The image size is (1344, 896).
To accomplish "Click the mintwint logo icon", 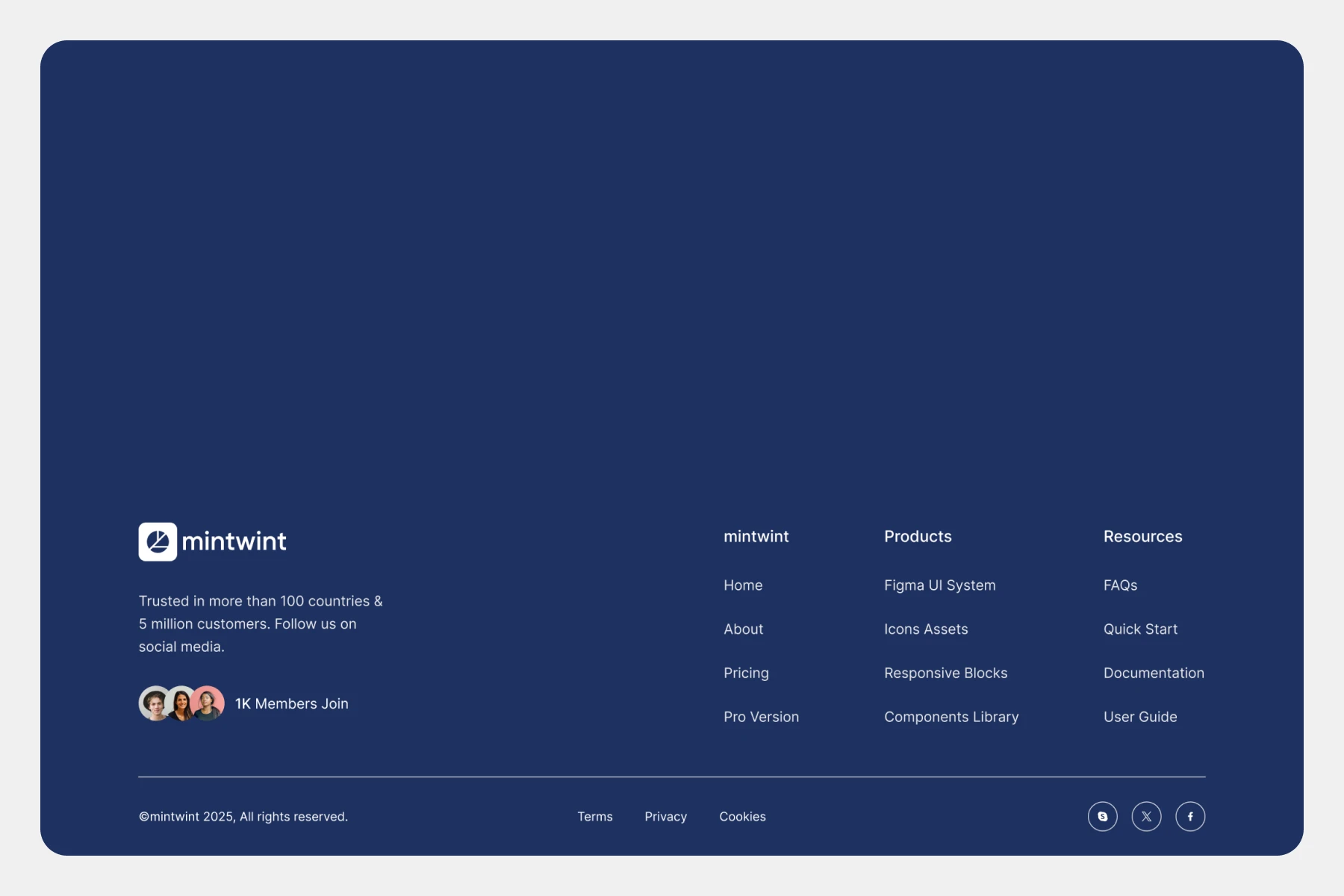I will click(158, 541).
